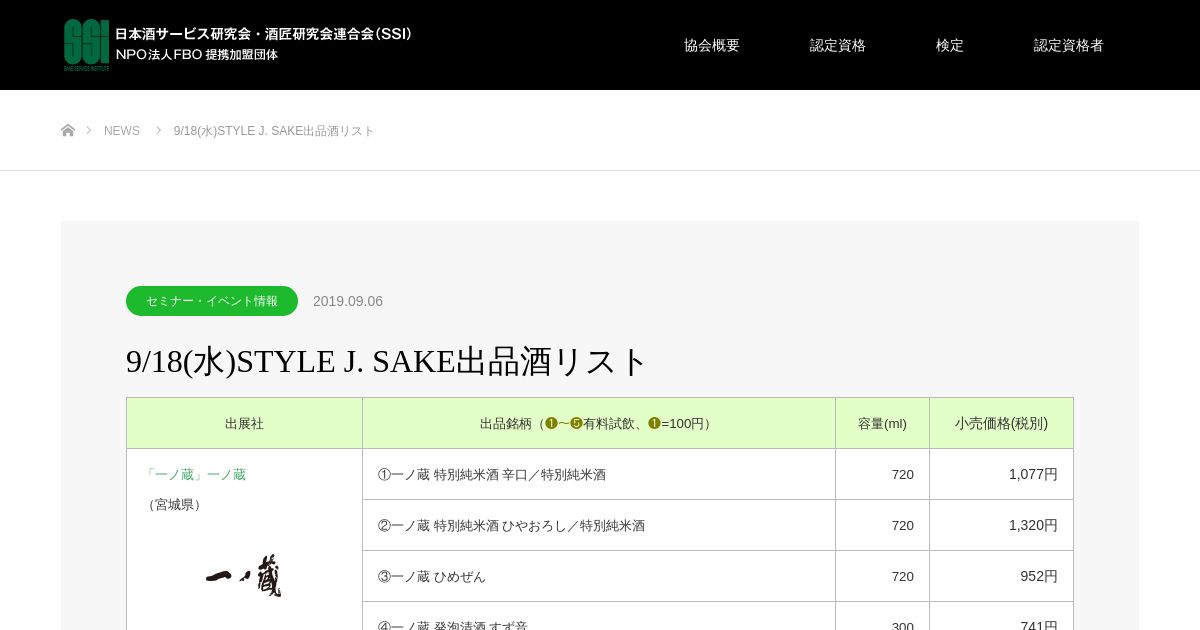Click article heading 9/18(水)STYLE J. SAKE出品酒リスト

tap(388, 361)
